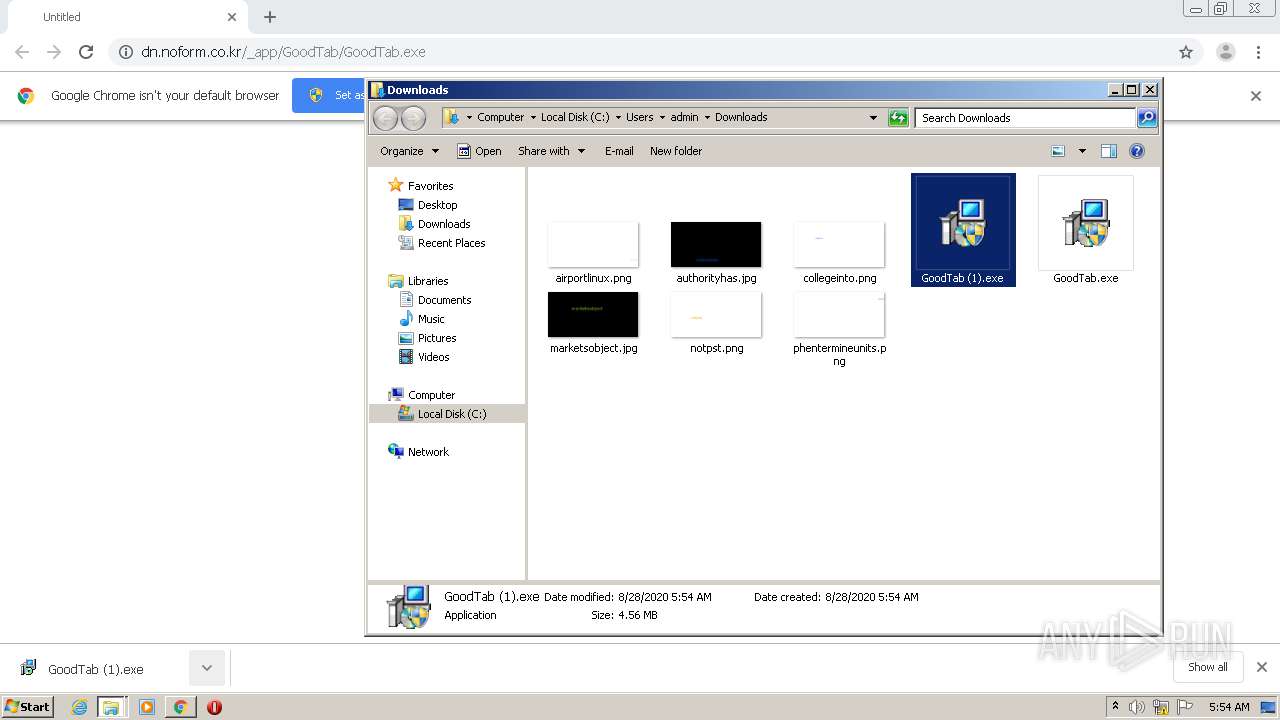The width and height of the screenshot is (1280, 720).
Task: Click Chrome icon in the taskbar
Action: pyautogui.click(x=180, y=707)
